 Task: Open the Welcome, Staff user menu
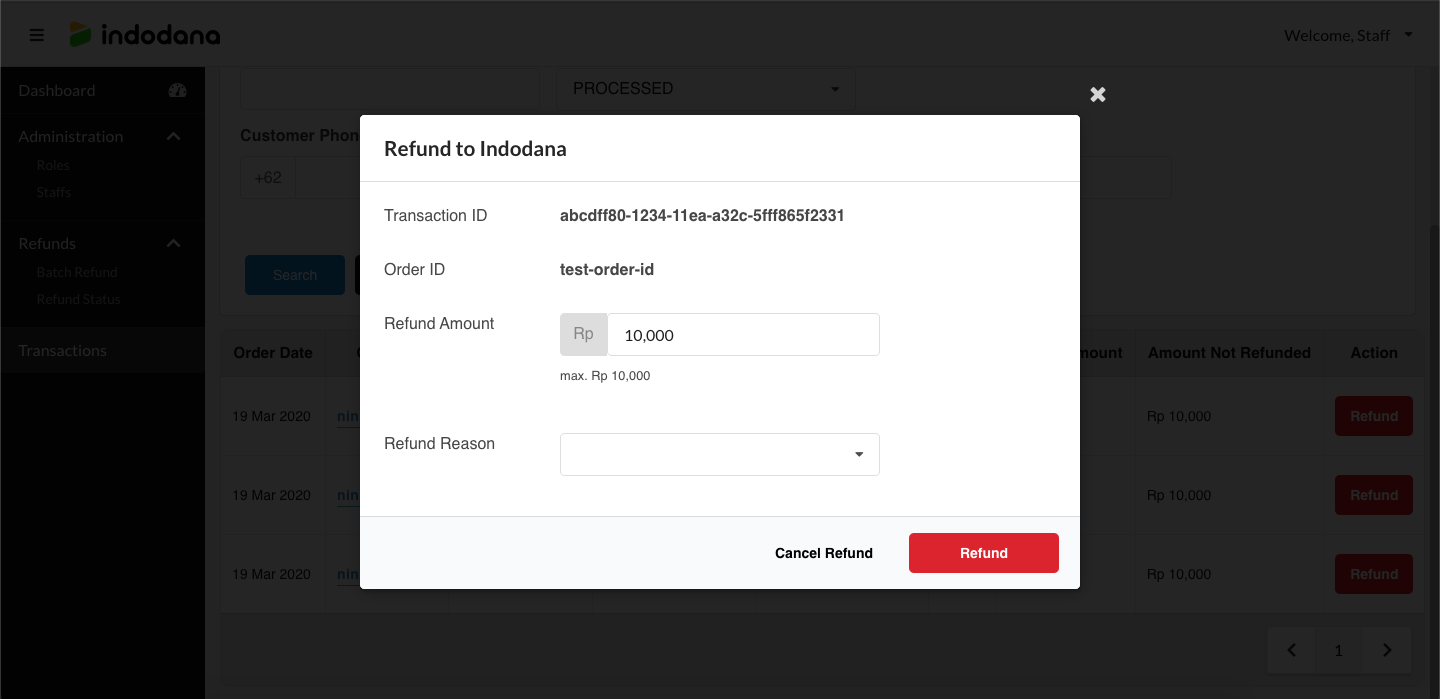click(x=1348, y=35)
